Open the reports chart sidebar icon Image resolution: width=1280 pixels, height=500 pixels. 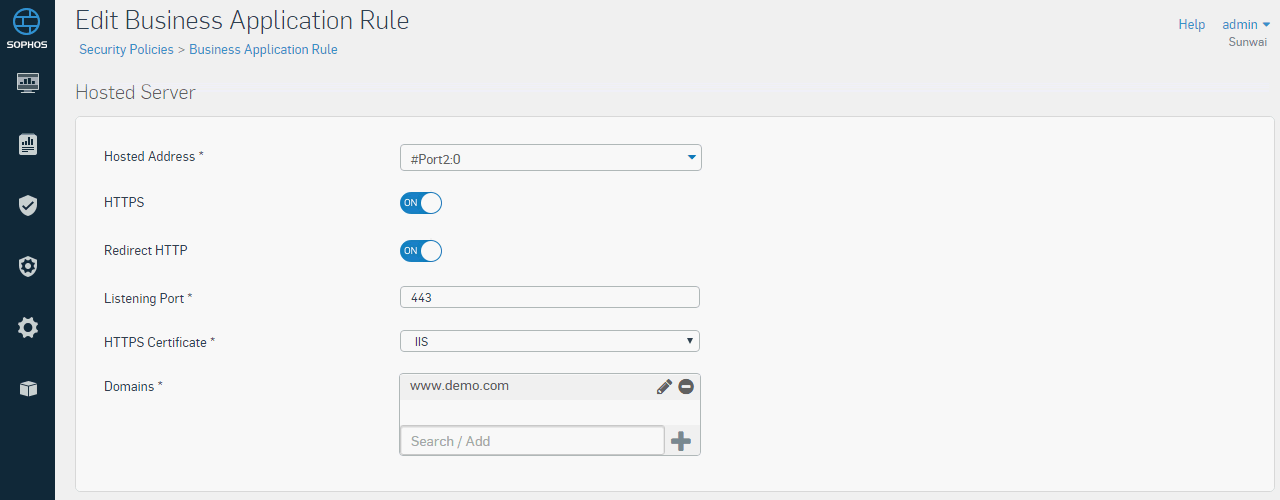pos(28,144)
